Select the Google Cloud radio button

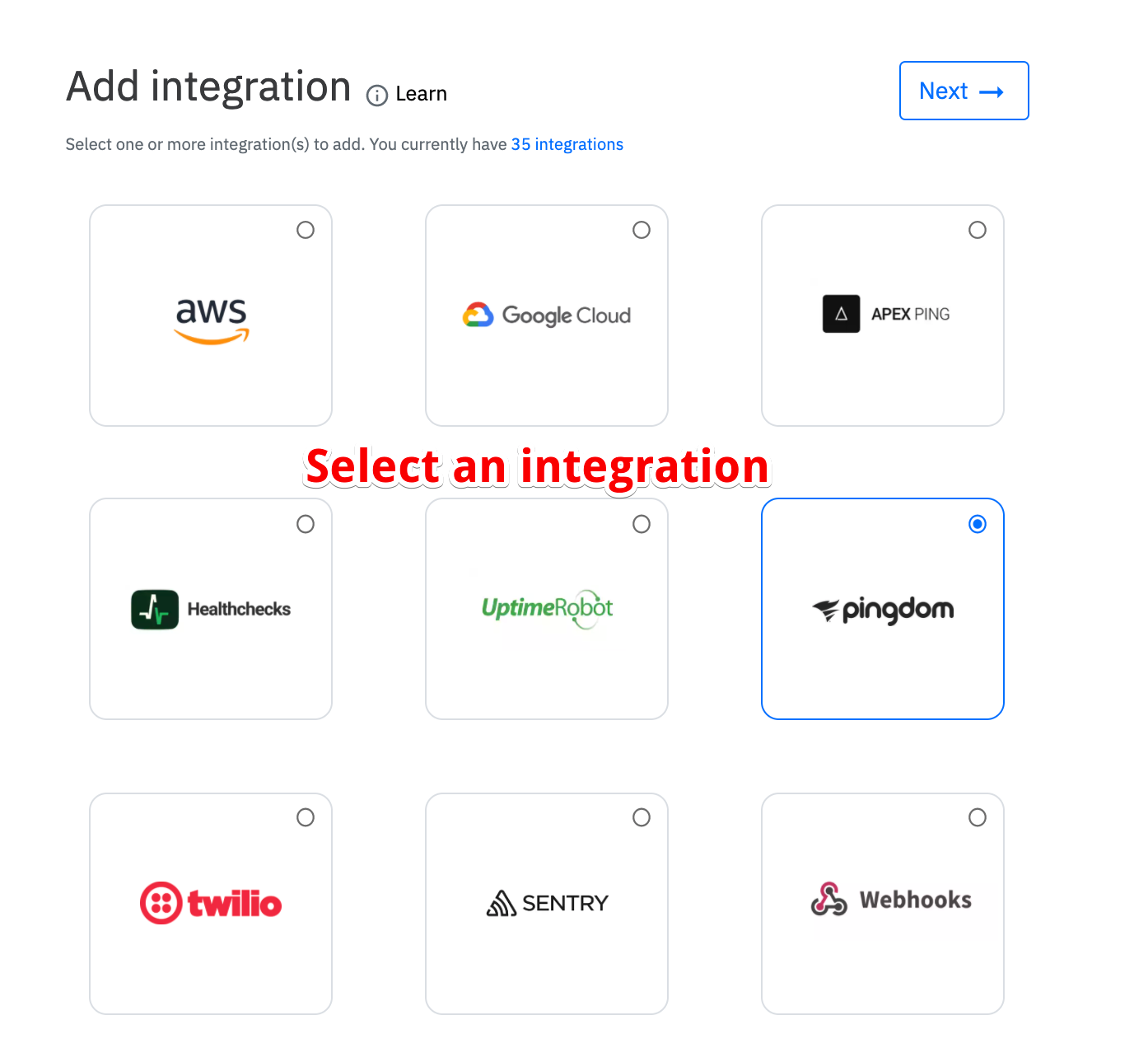pos(642,230)
